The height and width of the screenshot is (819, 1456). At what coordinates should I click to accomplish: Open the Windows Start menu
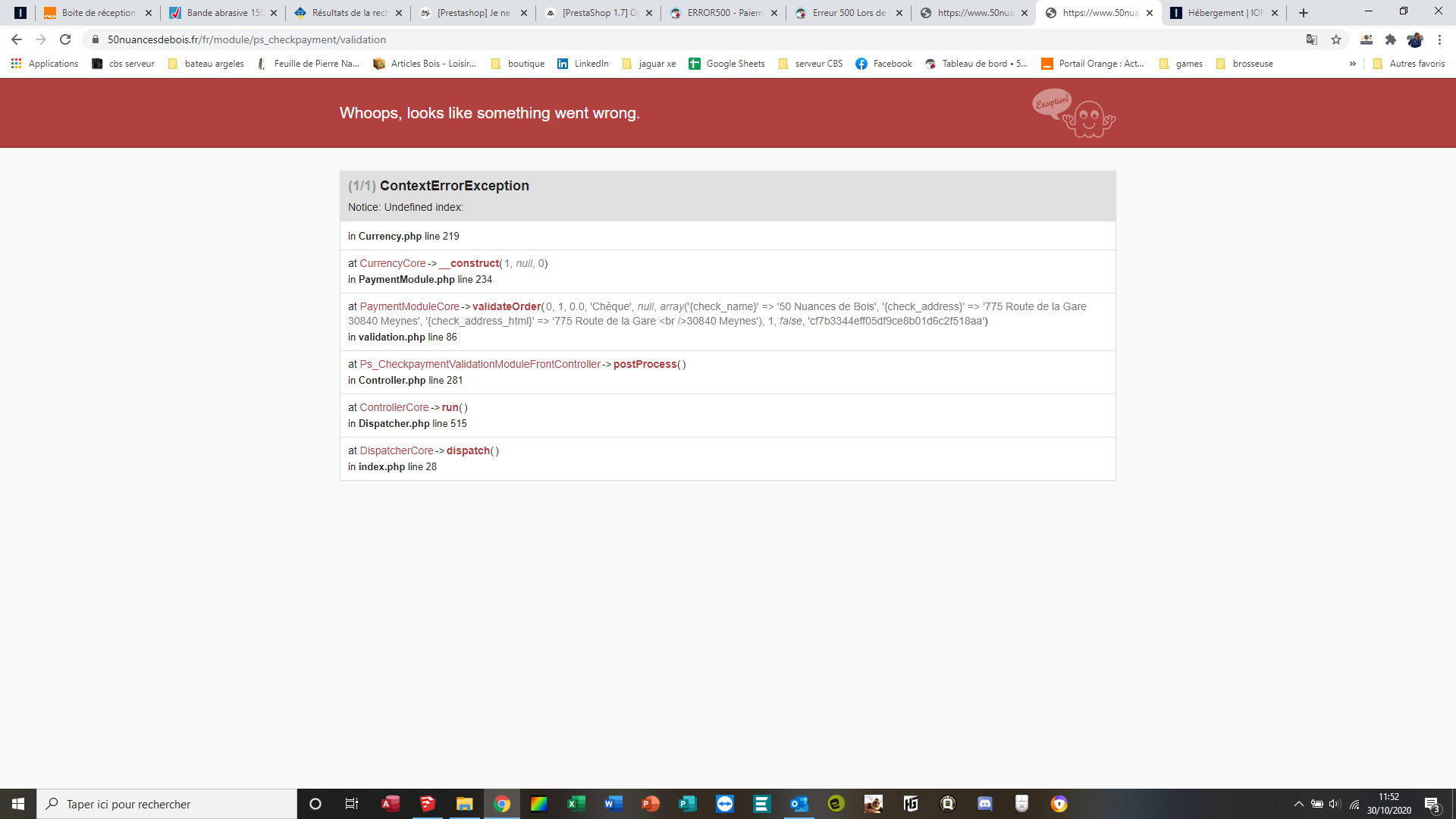tap(18, 804)
